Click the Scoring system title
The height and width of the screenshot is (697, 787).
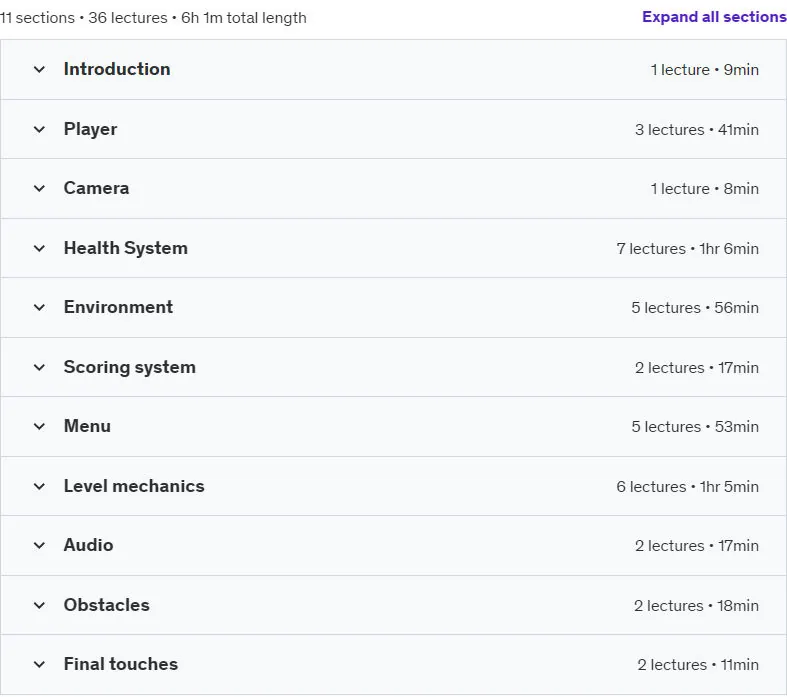point(129,367)
